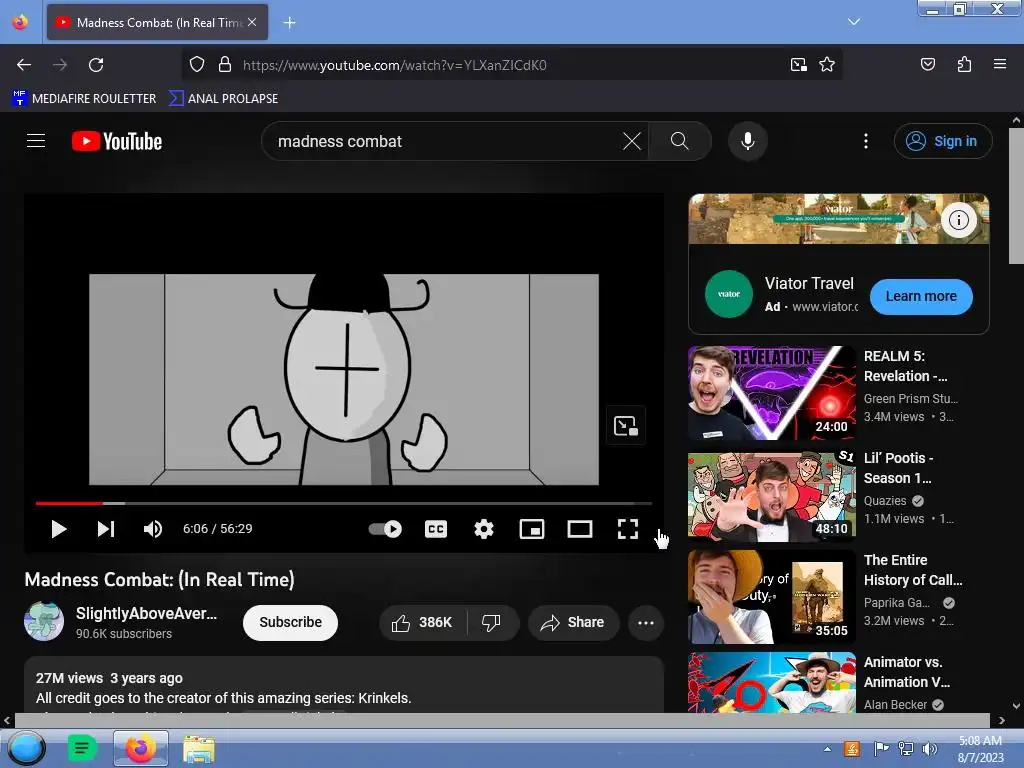Open Lil' Pootis Season 1 video title
1024x768 pixels.
tap(899, 468)
